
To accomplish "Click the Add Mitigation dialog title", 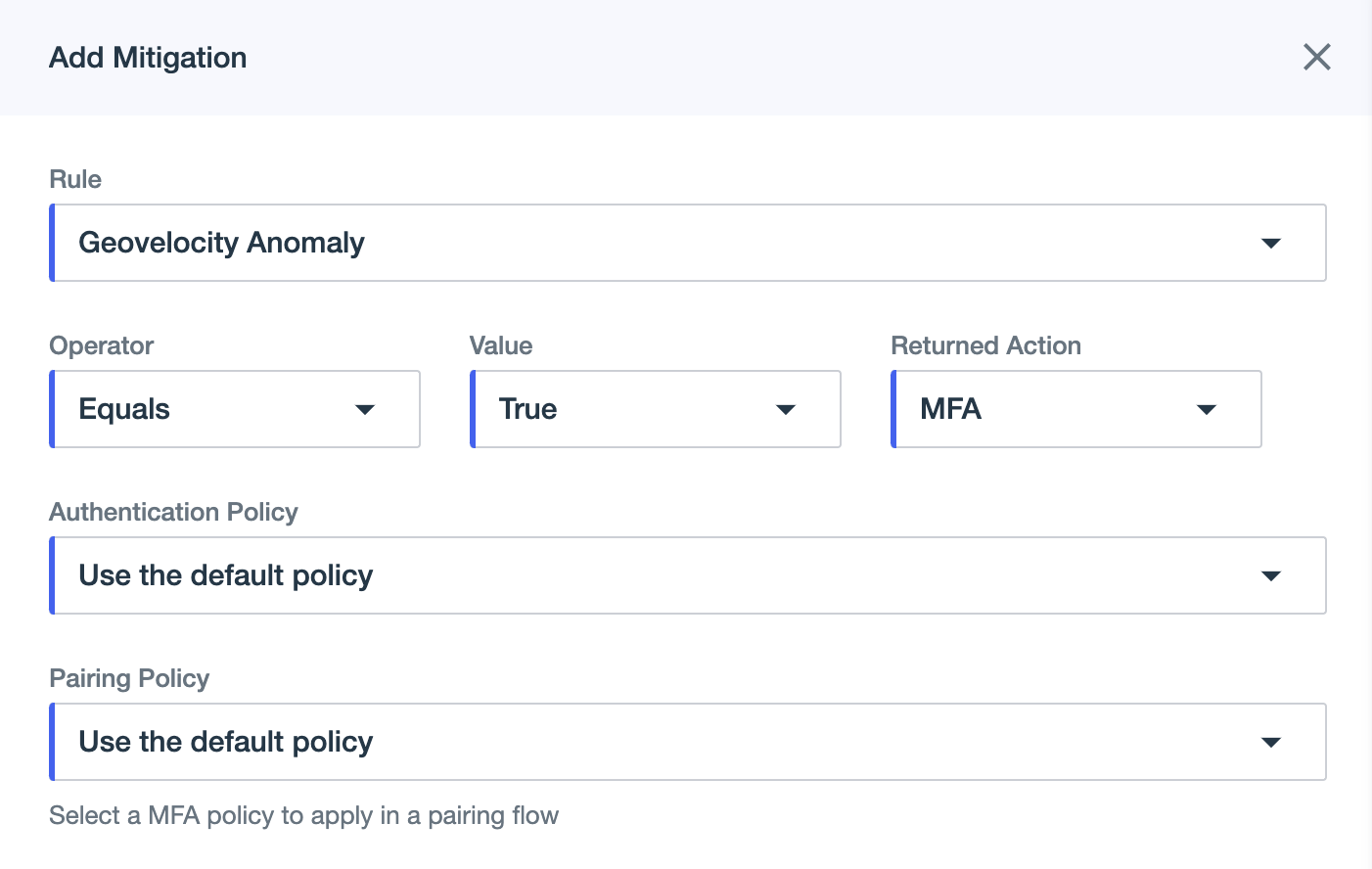I will (x=148, y=58).
